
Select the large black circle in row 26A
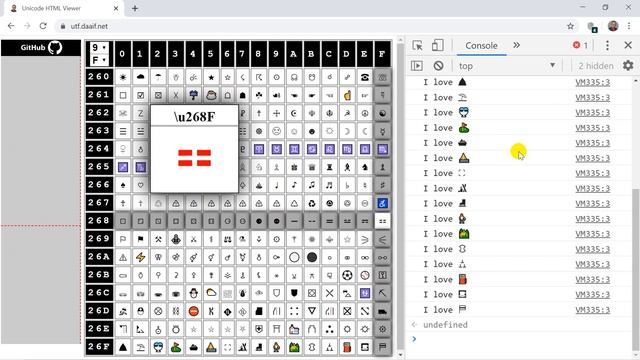point(312,257)
